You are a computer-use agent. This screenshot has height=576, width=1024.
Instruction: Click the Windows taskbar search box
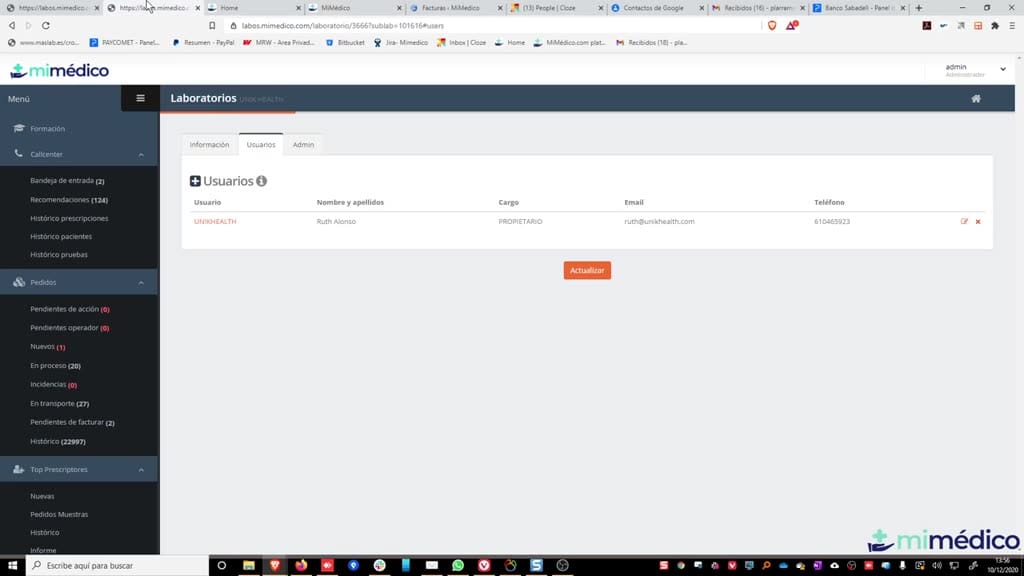(x=118, y=566)
